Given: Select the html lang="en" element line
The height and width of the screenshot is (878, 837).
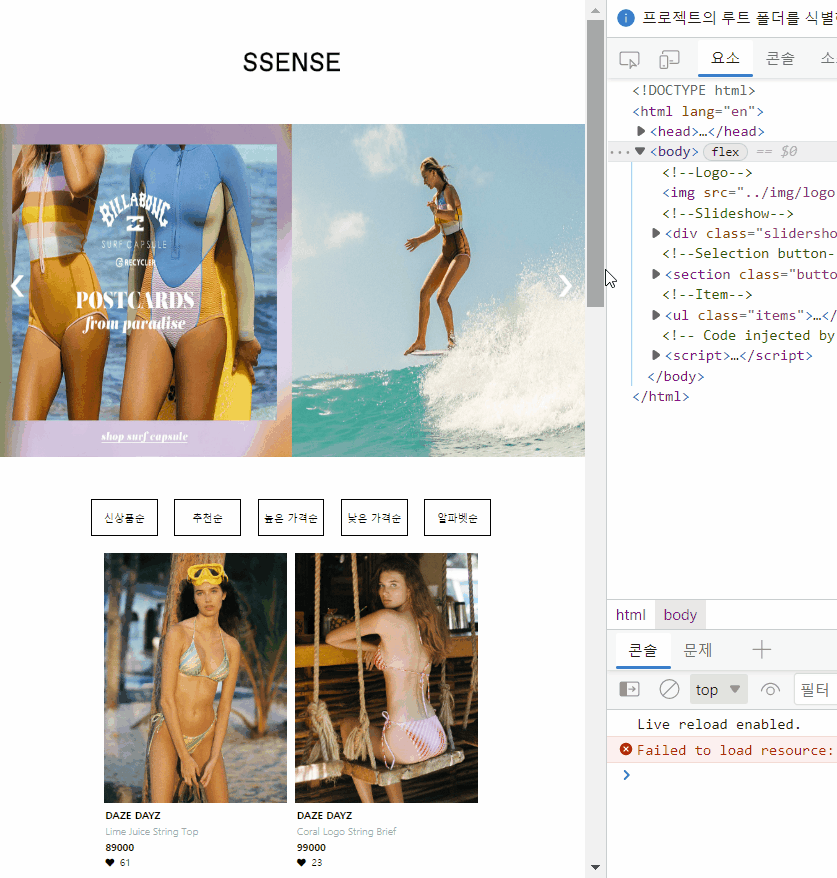Looking at the screenshot, I should tap(698, 111).
